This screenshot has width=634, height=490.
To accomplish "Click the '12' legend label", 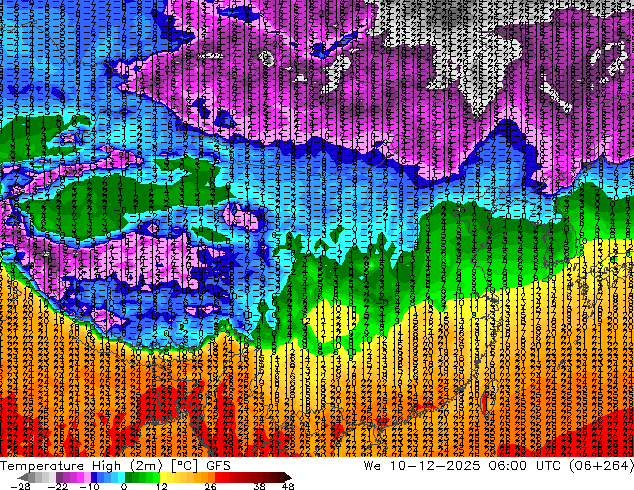I will [x=162, y=486].
